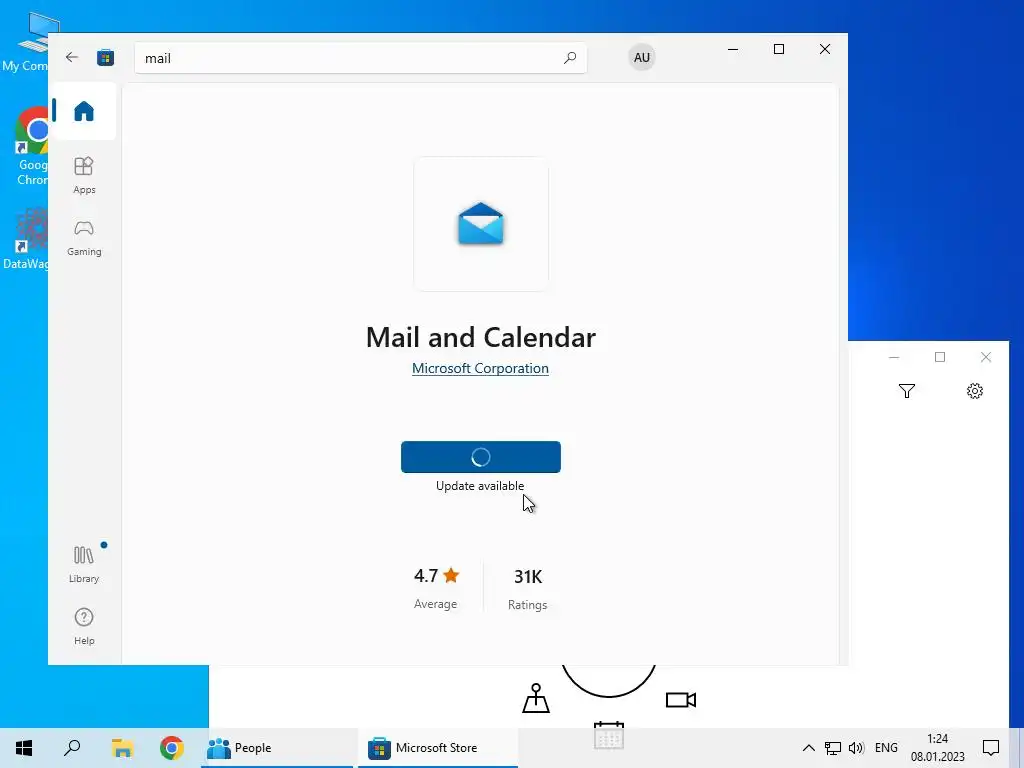1024x768 pixels.
Task: Select the My Computer desktop icon
Action: pyautogui.click(x=26, y=42)
